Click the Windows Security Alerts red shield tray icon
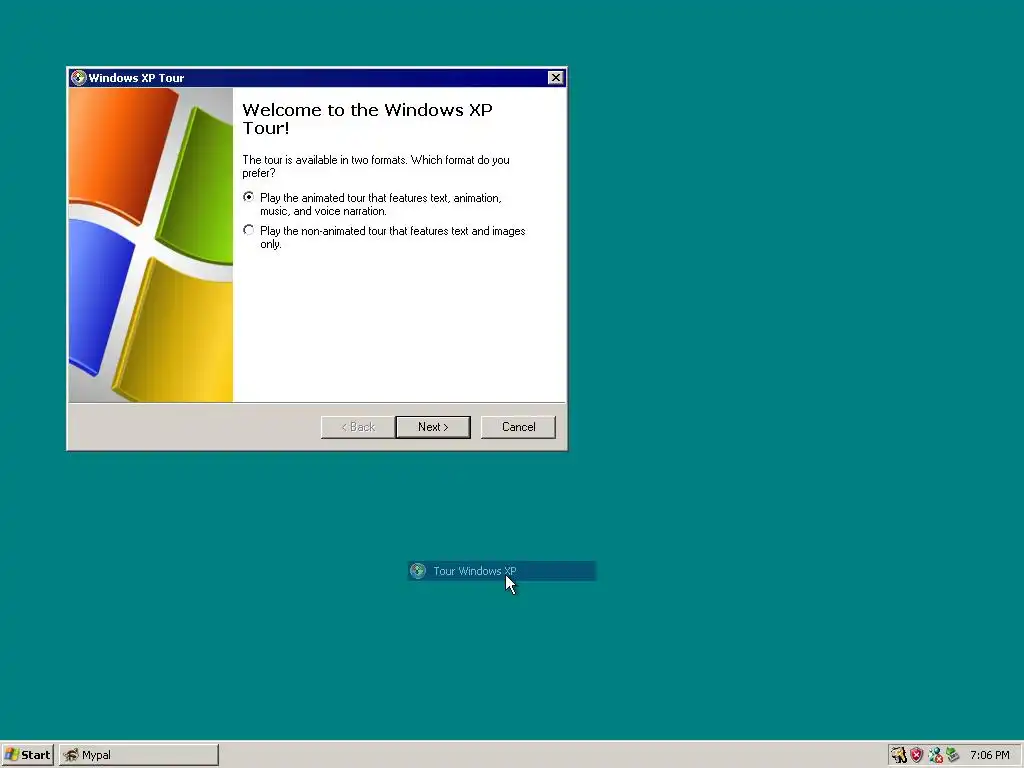 click(917, 755)
